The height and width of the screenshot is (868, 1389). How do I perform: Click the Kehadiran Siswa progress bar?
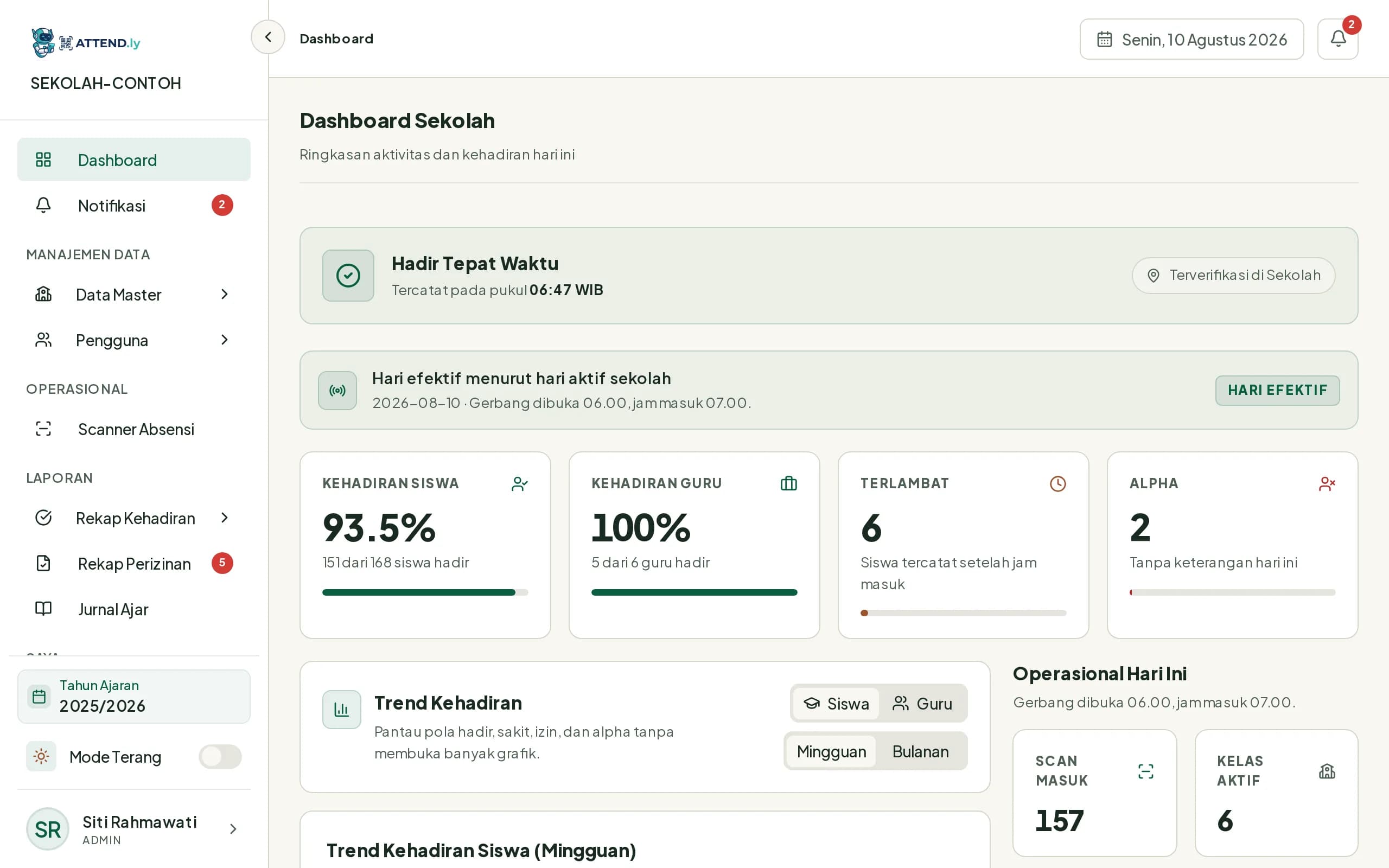pyautogui.click(x=425, y=592)
